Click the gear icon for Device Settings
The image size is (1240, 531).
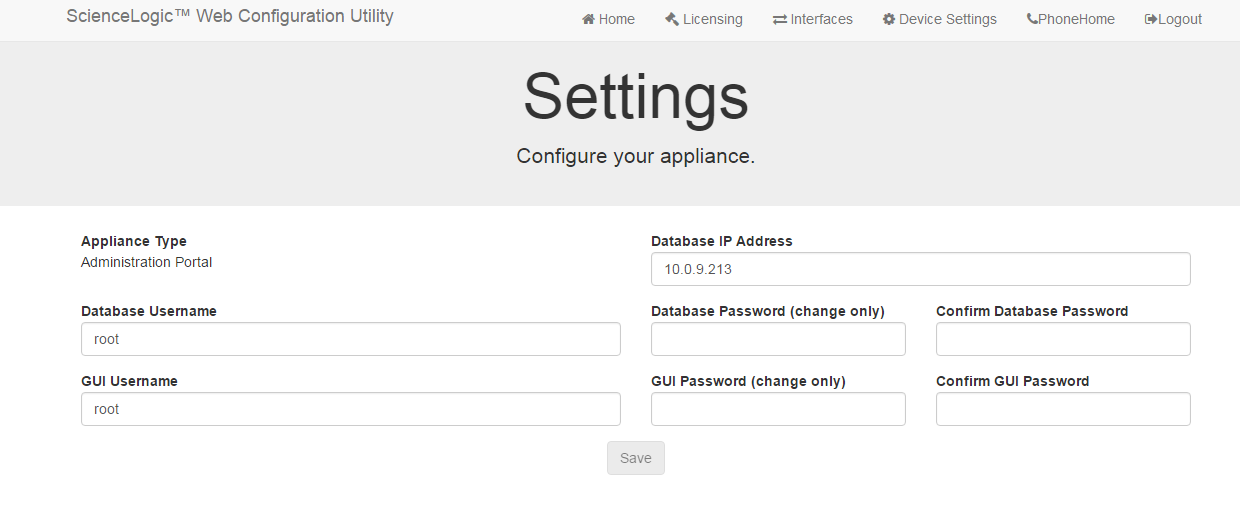point(889,20)
